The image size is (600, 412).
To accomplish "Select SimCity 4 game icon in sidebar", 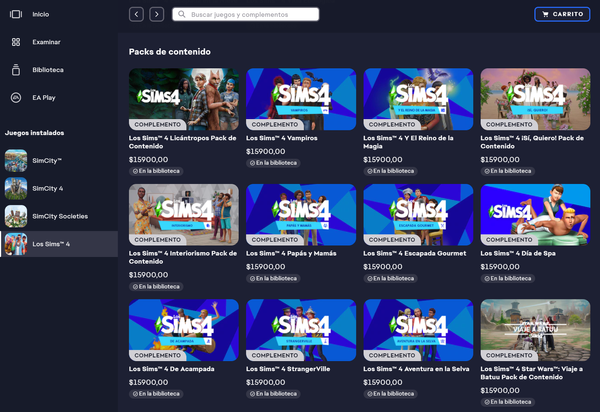I will pos(16,188).
